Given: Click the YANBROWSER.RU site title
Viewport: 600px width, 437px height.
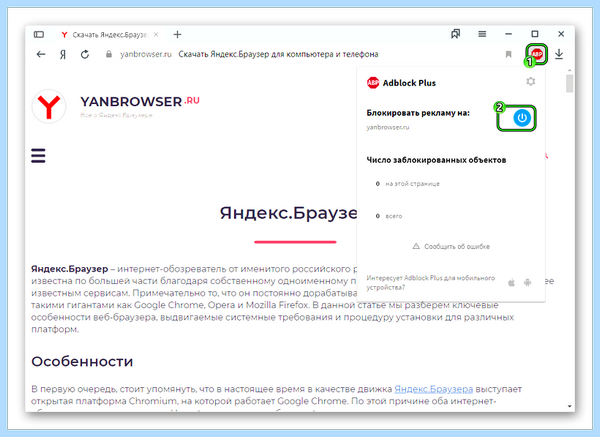Looking at the screenshot, I should pyautogui.click(x=140, y=102).
